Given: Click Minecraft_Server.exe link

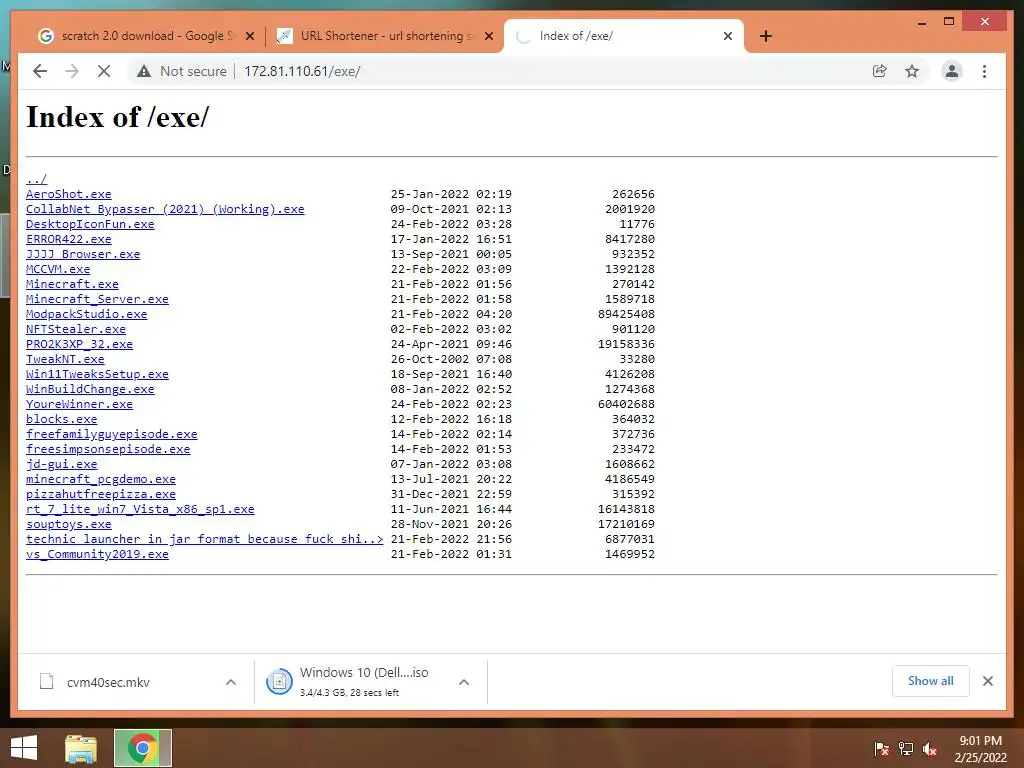Looking at the screenshot, I should 97,299.
